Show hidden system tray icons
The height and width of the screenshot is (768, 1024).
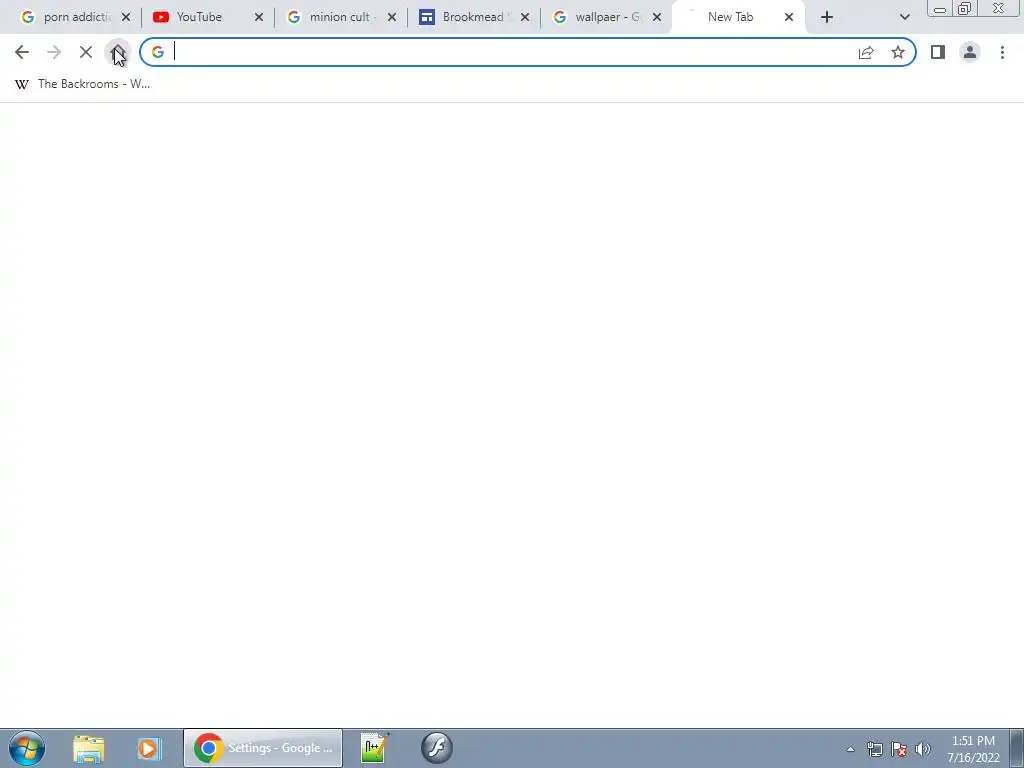click(x=850, y=749)
